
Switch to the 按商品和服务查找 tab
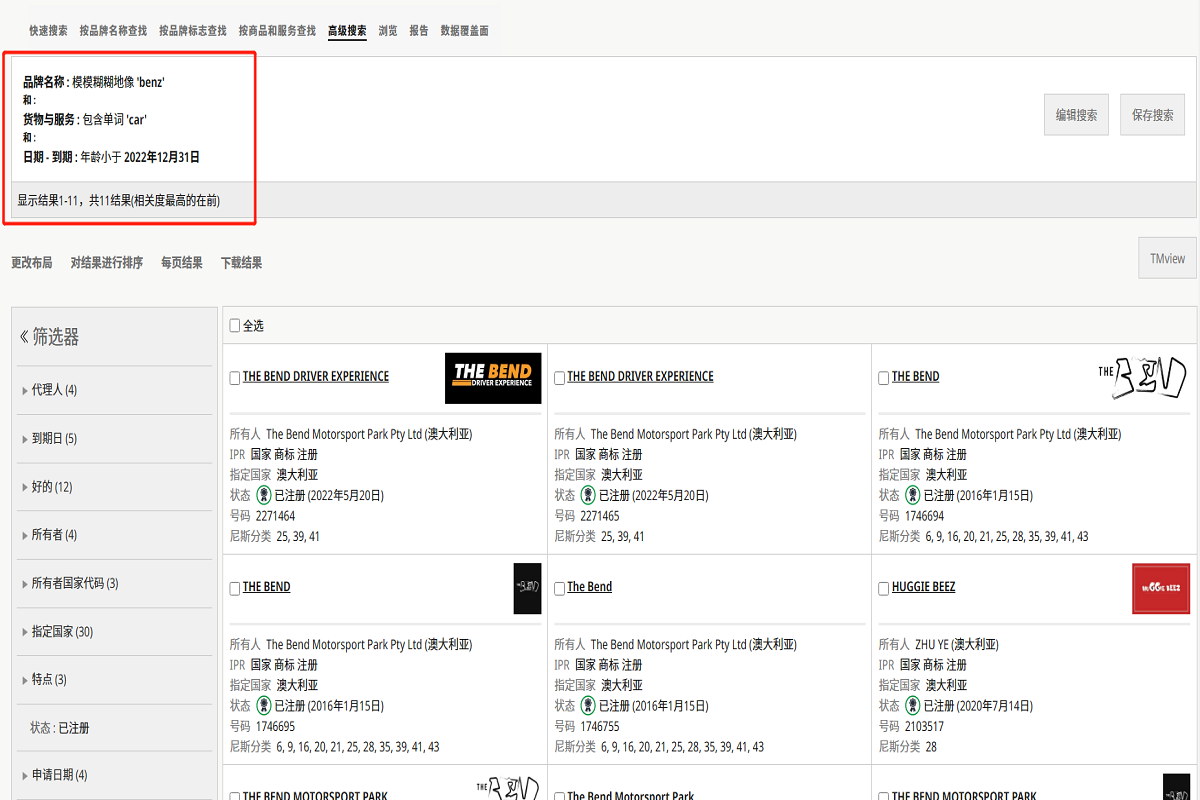tap(277, 31)
